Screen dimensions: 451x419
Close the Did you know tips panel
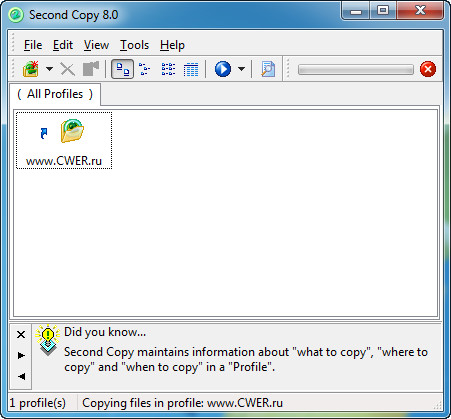click(x=21, y=334)
